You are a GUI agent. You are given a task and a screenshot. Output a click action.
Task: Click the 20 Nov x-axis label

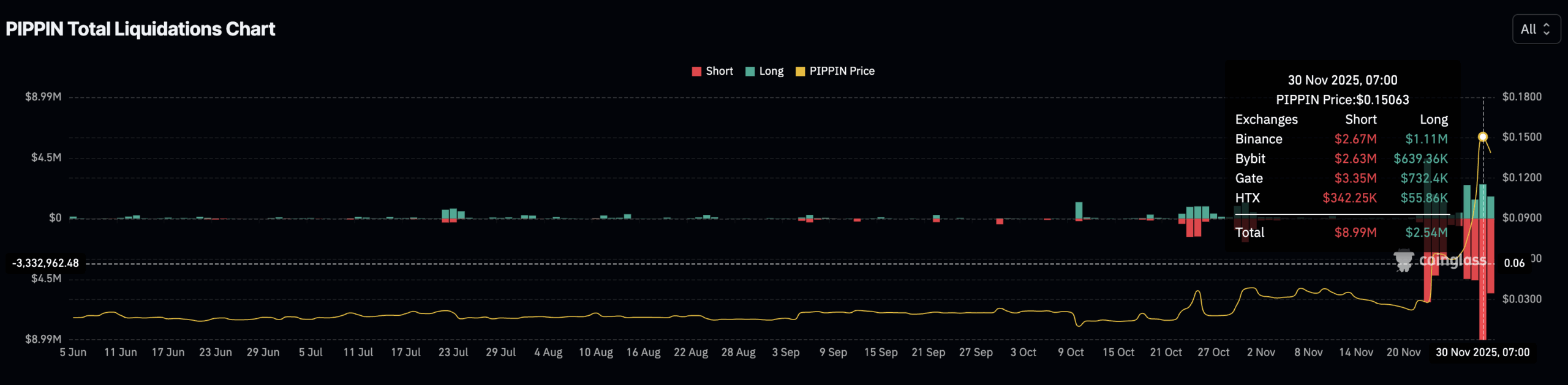(x=1403, y=353)
